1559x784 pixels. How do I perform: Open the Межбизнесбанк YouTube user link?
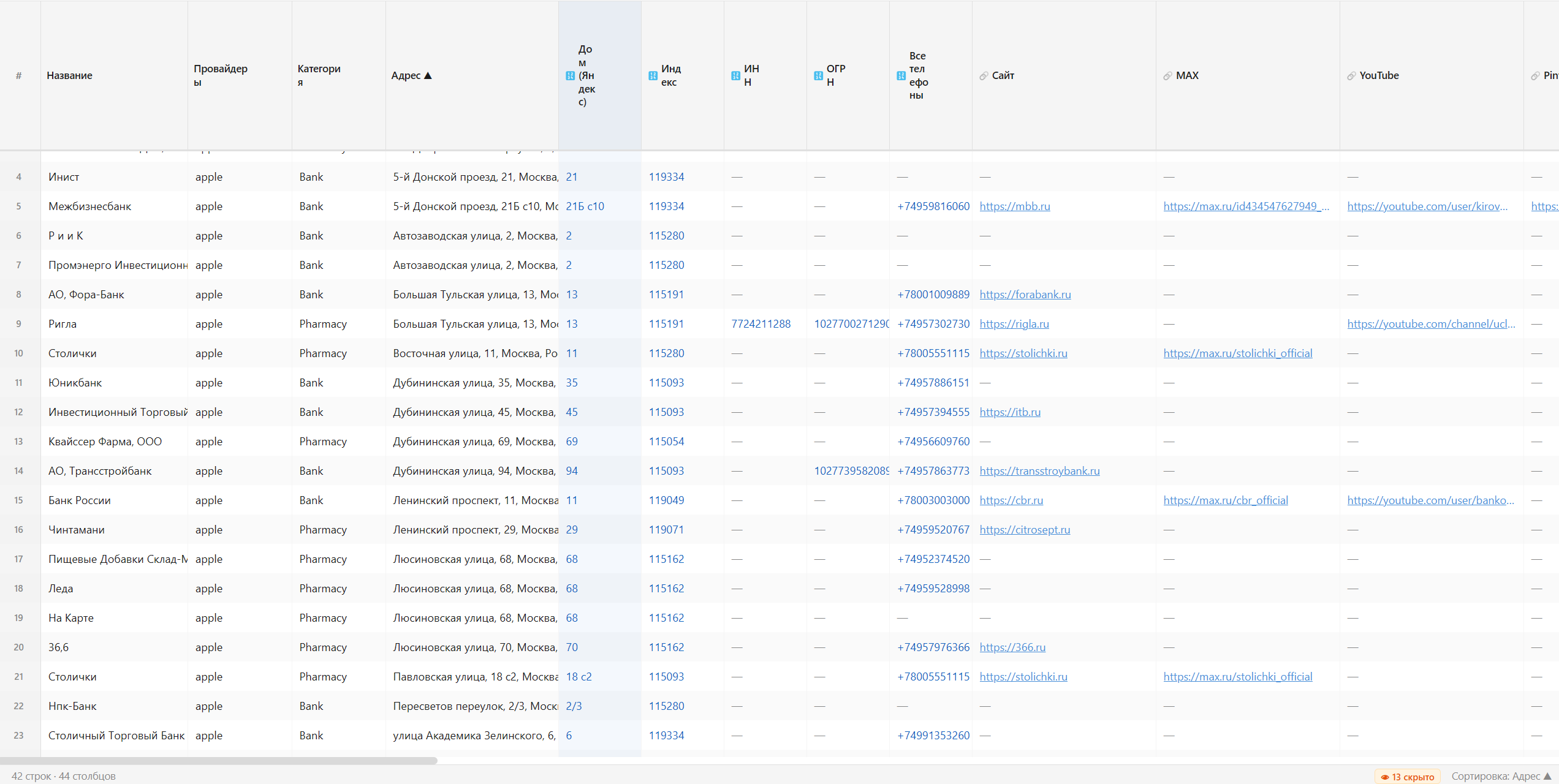[x=1427, y=206]
